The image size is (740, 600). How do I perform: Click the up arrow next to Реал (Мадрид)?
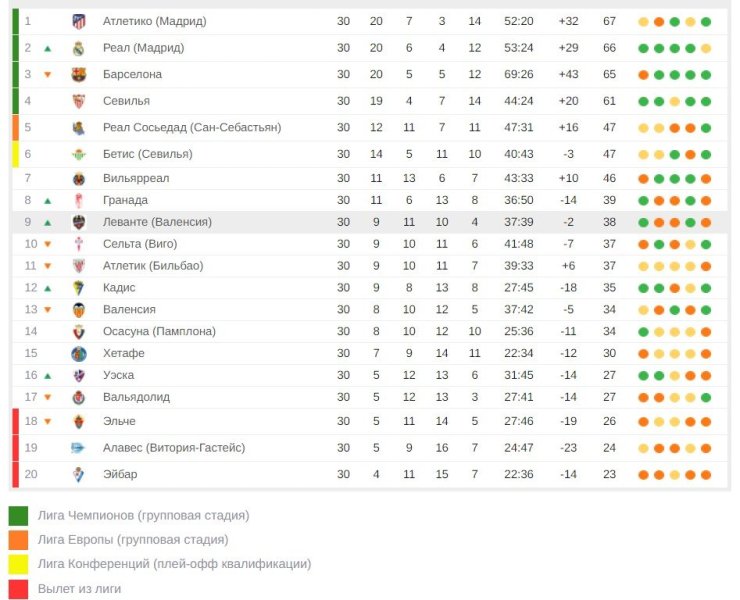(x=48, y=48)
